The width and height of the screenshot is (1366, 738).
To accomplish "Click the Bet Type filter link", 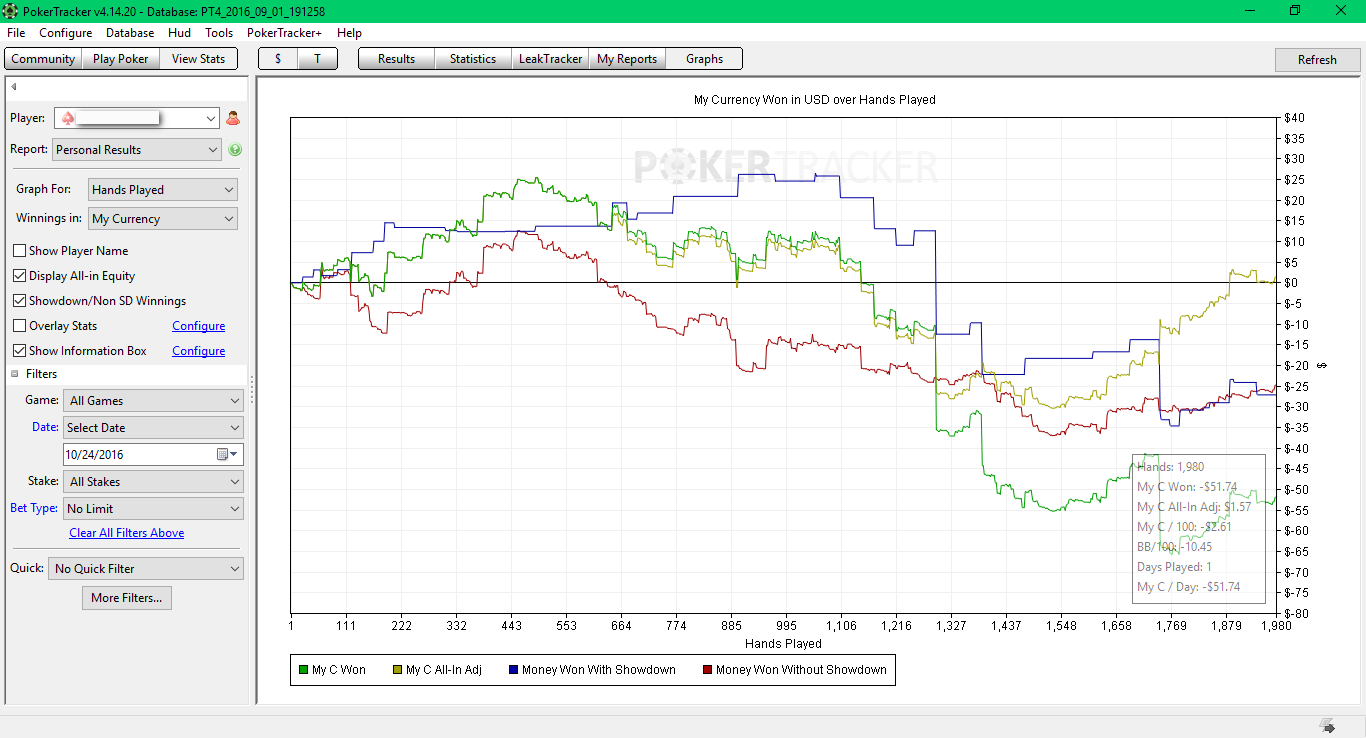I will click(34, 508).
